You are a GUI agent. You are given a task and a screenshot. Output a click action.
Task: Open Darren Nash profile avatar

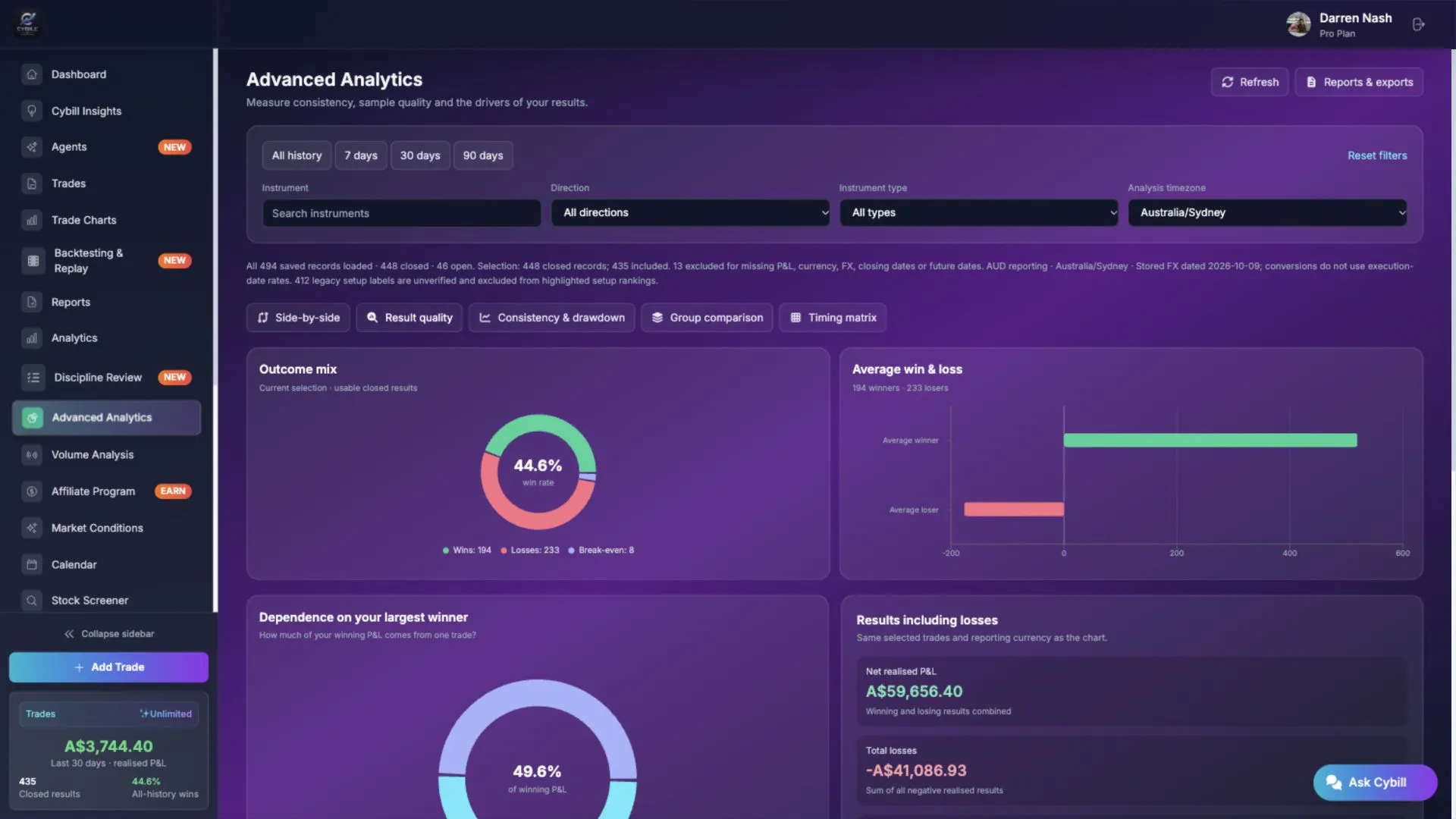click(1298, 24)
